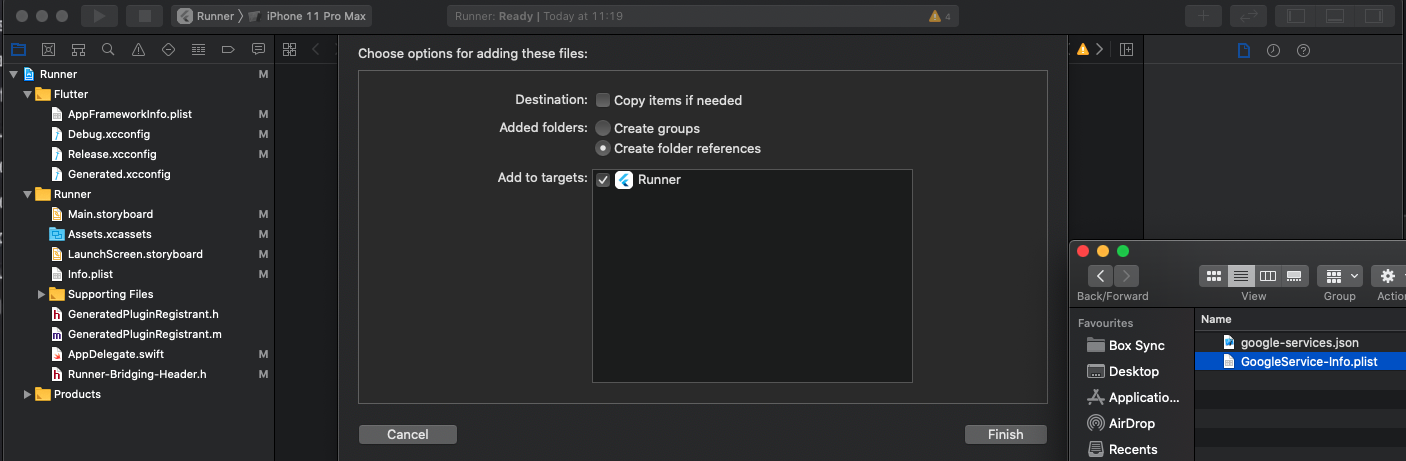
Task: Open the Issue navigator warning icon
Action: click(138, 49)
